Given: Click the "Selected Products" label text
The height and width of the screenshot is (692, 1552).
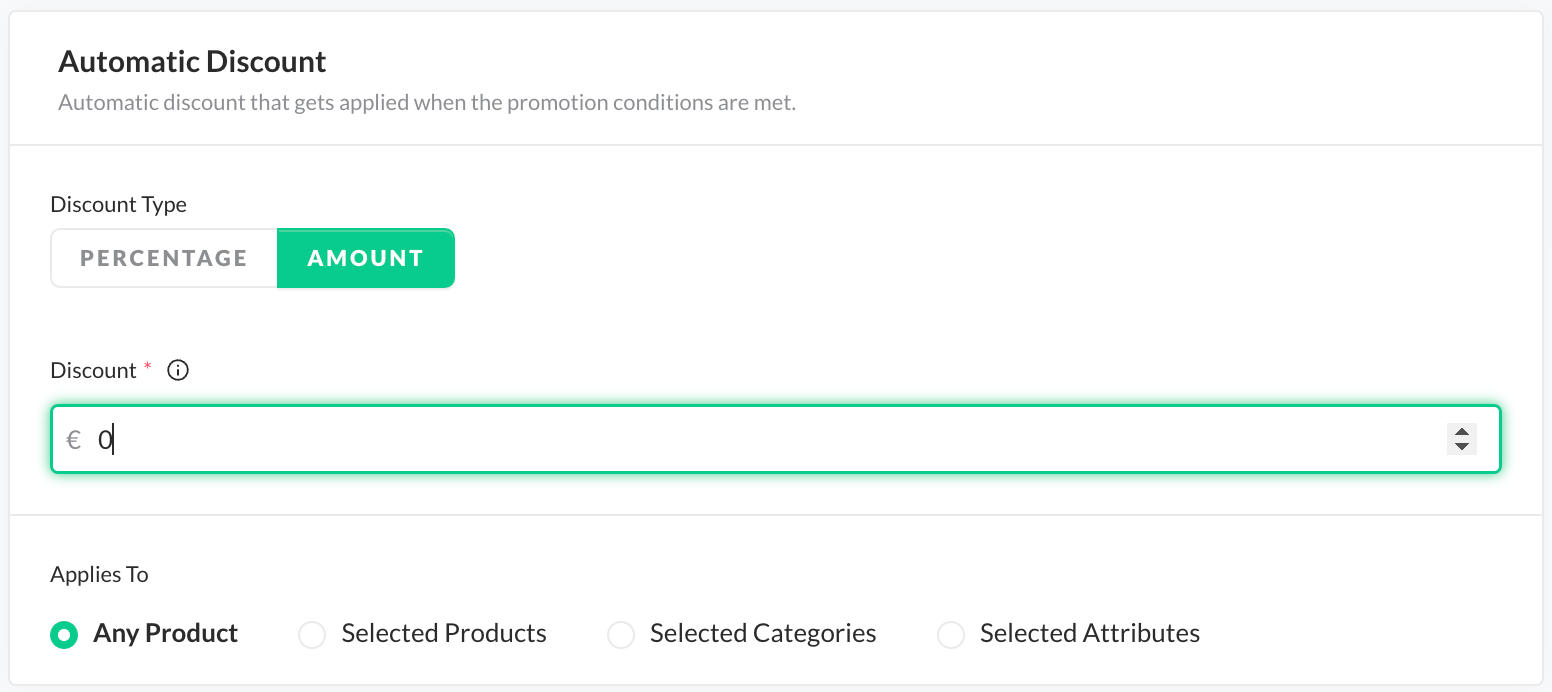Looking at the screenshot, I should (444, 634).
